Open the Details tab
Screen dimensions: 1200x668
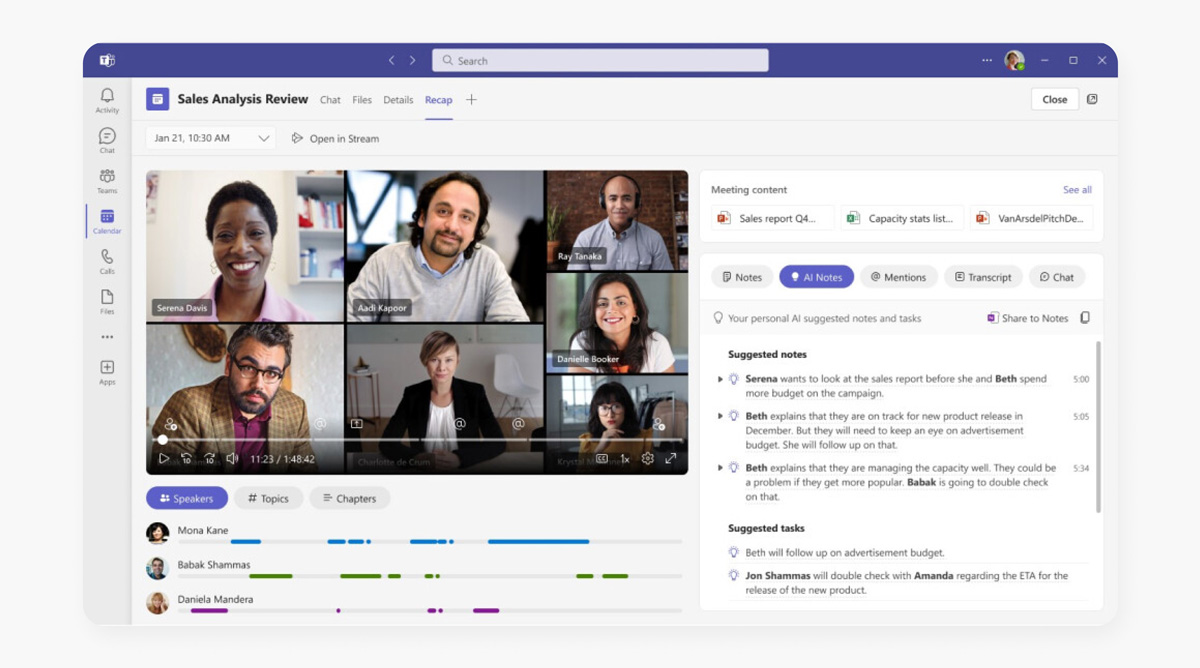tap(398, 100)
